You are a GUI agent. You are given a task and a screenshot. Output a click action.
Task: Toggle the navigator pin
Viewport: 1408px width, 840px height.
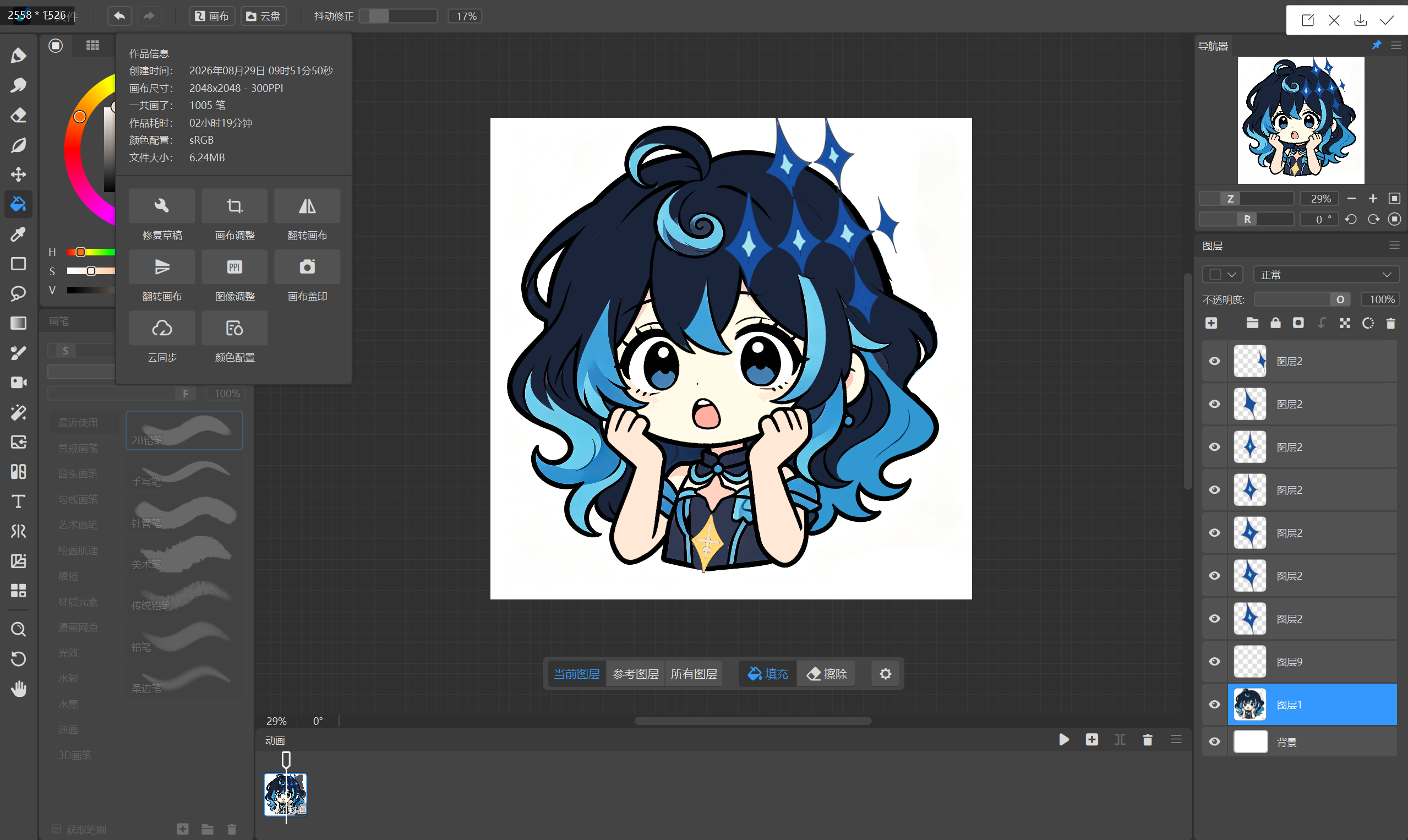point(1376,45)
